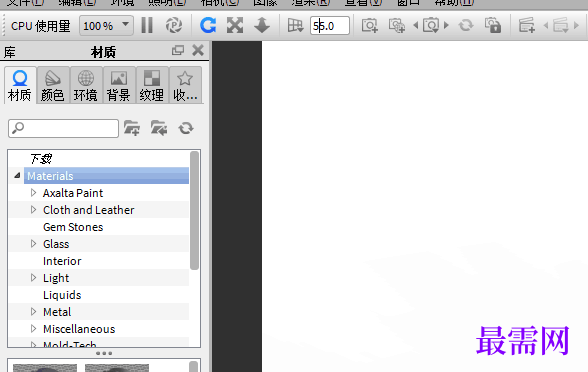Viewport: 588px width, 372px height.
Task: Open the camera list icon
Action: (x=431, y=26)
